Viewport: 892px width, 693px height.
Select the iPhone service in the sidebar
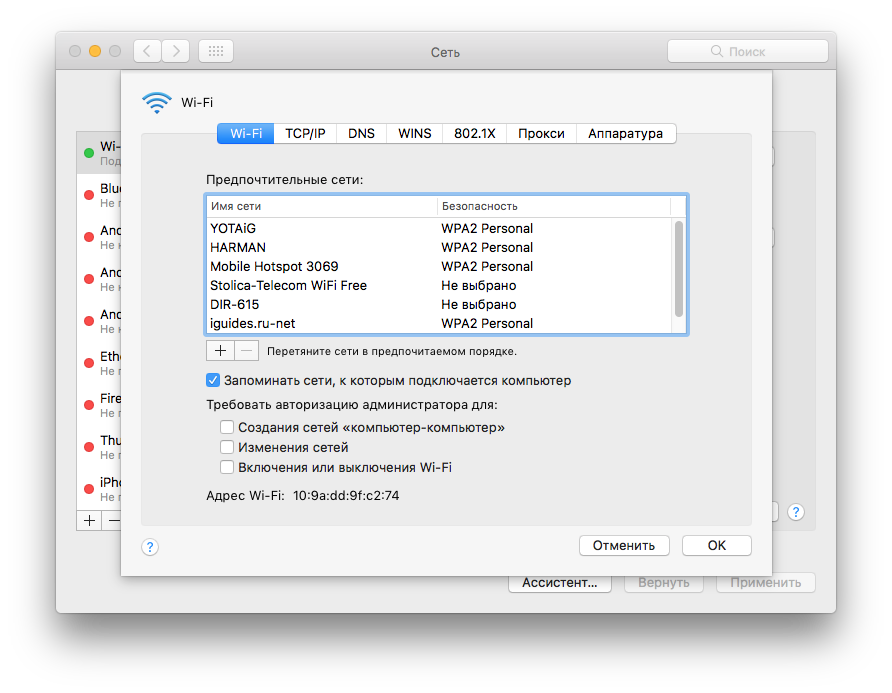(x=99, y=489)
